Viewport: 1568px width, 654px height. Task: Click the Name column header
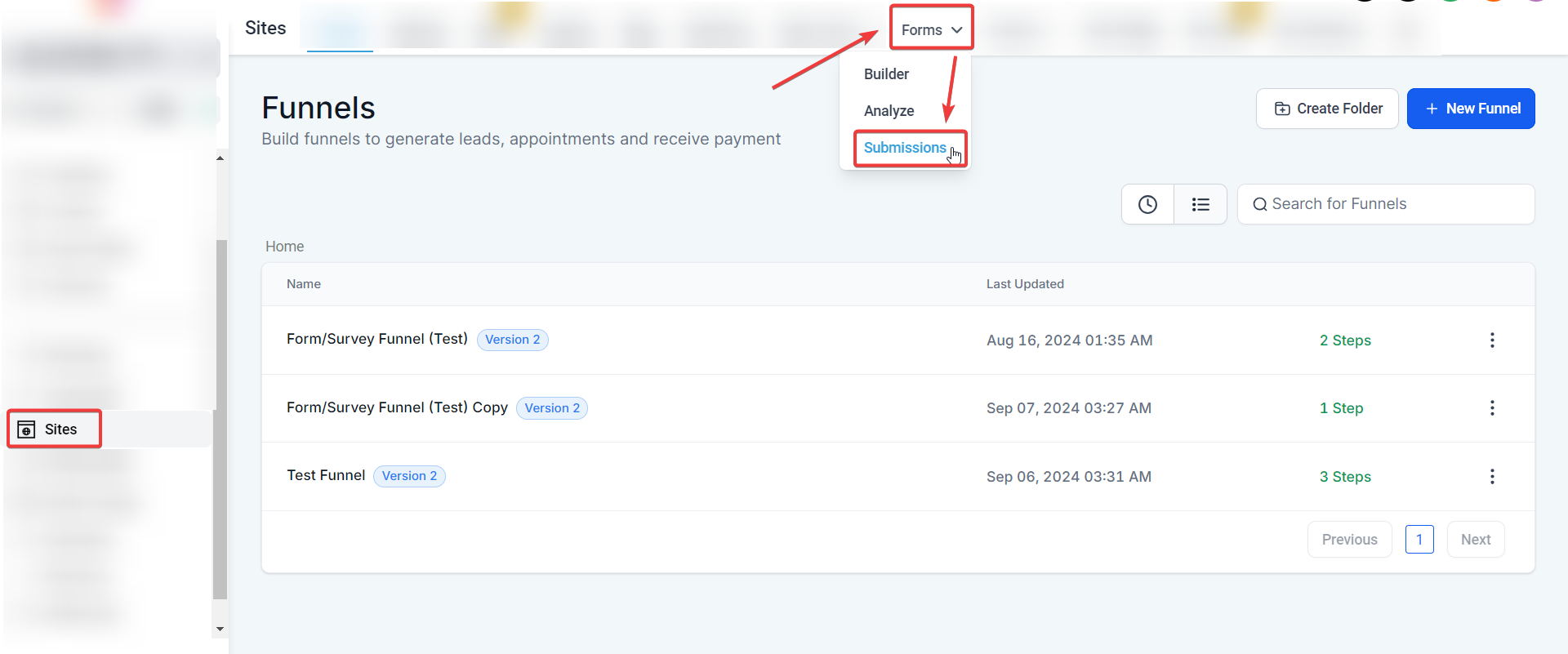(x=304, y=284)
